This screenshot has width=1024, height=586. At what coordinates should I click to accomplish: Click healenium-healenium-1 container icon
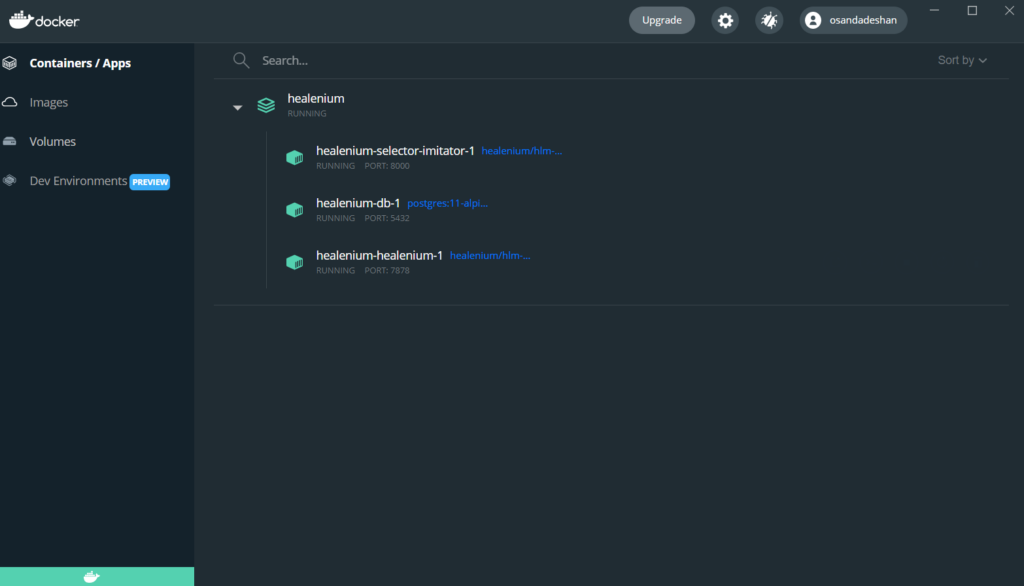(294, 262)
